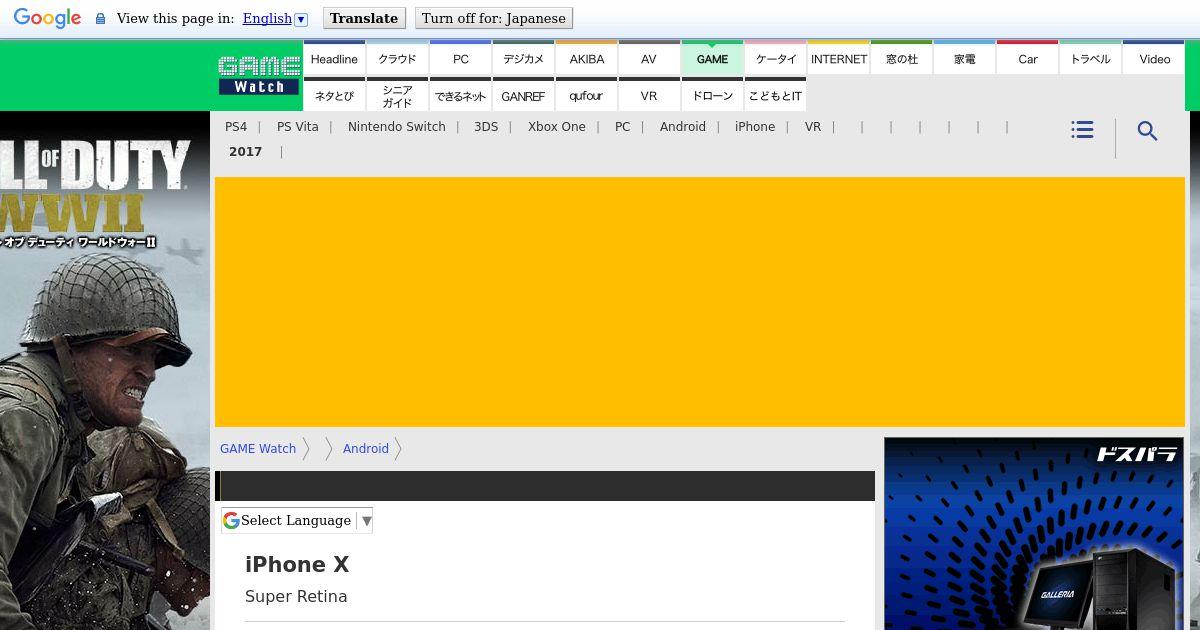This screenshot has height=630, width=1200.
Task: Click GAME Watch breadcrumb link
Action: tap(258, 449)
